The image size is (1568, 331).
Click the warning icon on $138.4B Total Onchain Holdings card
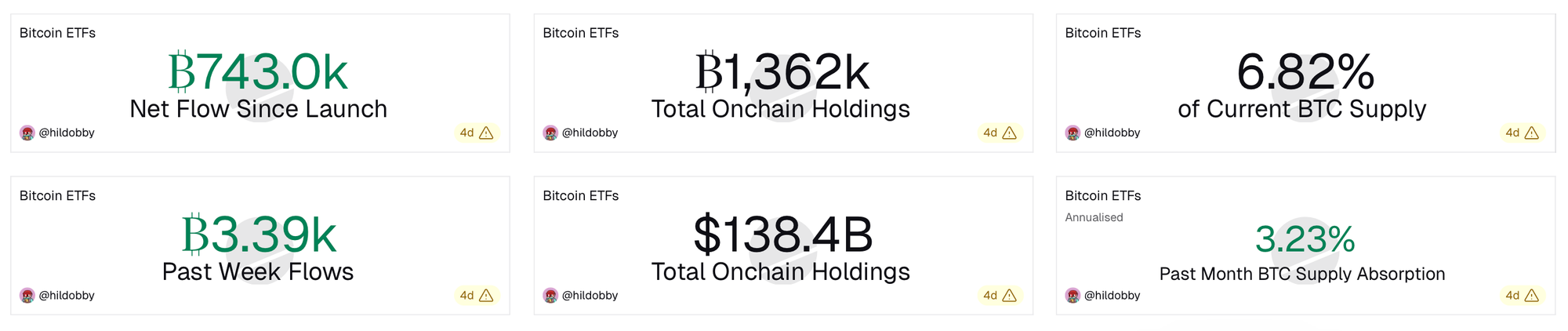1009,296
